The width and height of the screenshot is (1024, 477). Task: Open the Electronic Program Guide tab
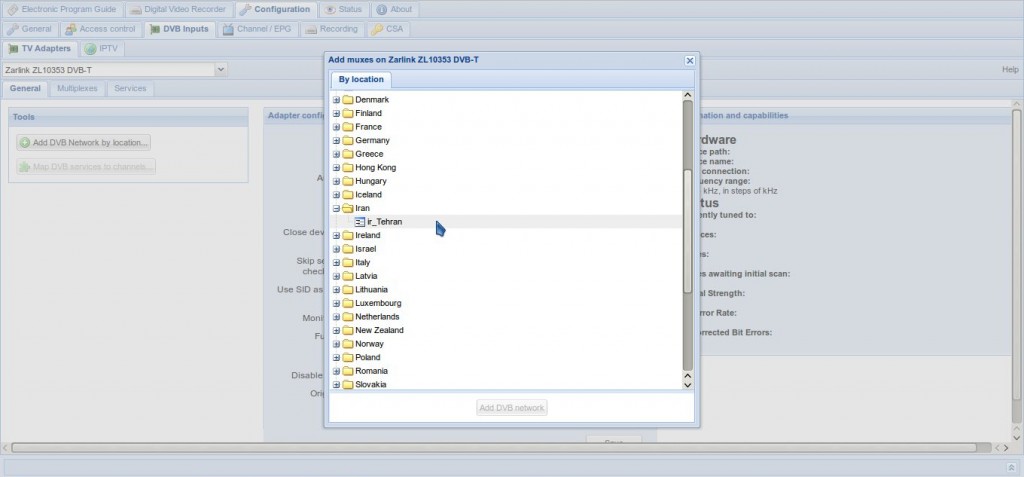tap(62, 10)
